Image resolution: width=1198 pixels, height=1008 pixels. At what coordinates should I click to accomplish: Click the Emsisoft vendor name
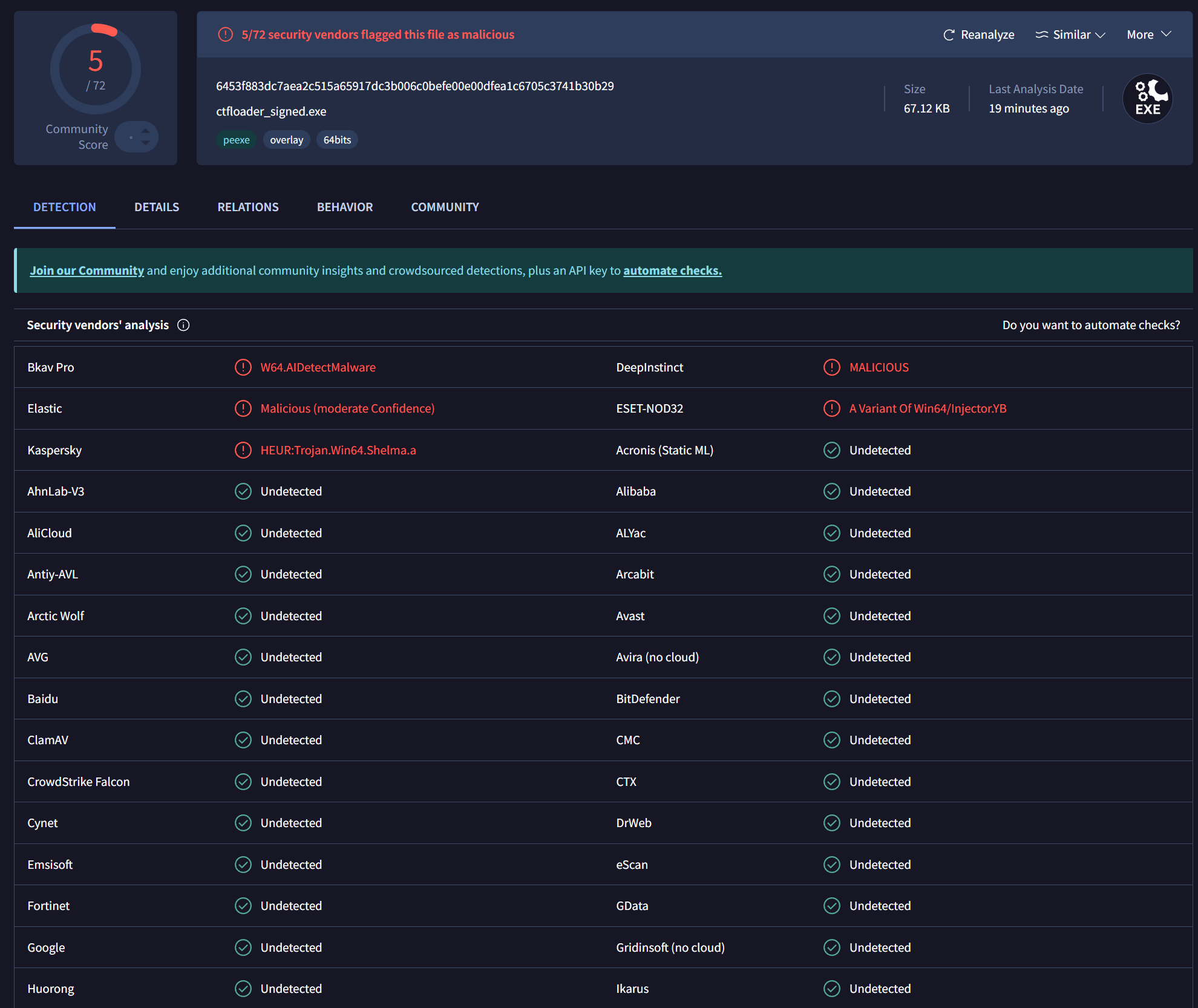(x=50, y=865)
